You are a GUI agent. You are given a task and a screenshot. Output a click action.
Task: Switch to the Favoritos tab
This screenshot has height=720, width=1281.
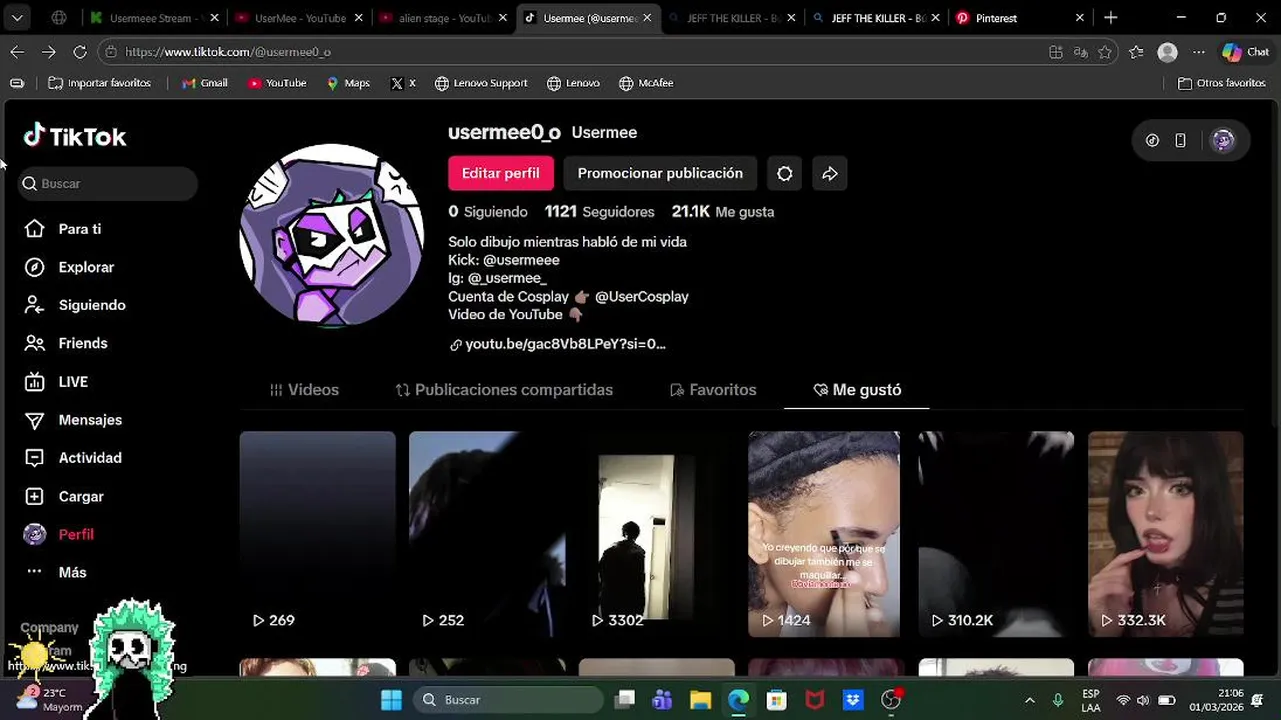713,390
